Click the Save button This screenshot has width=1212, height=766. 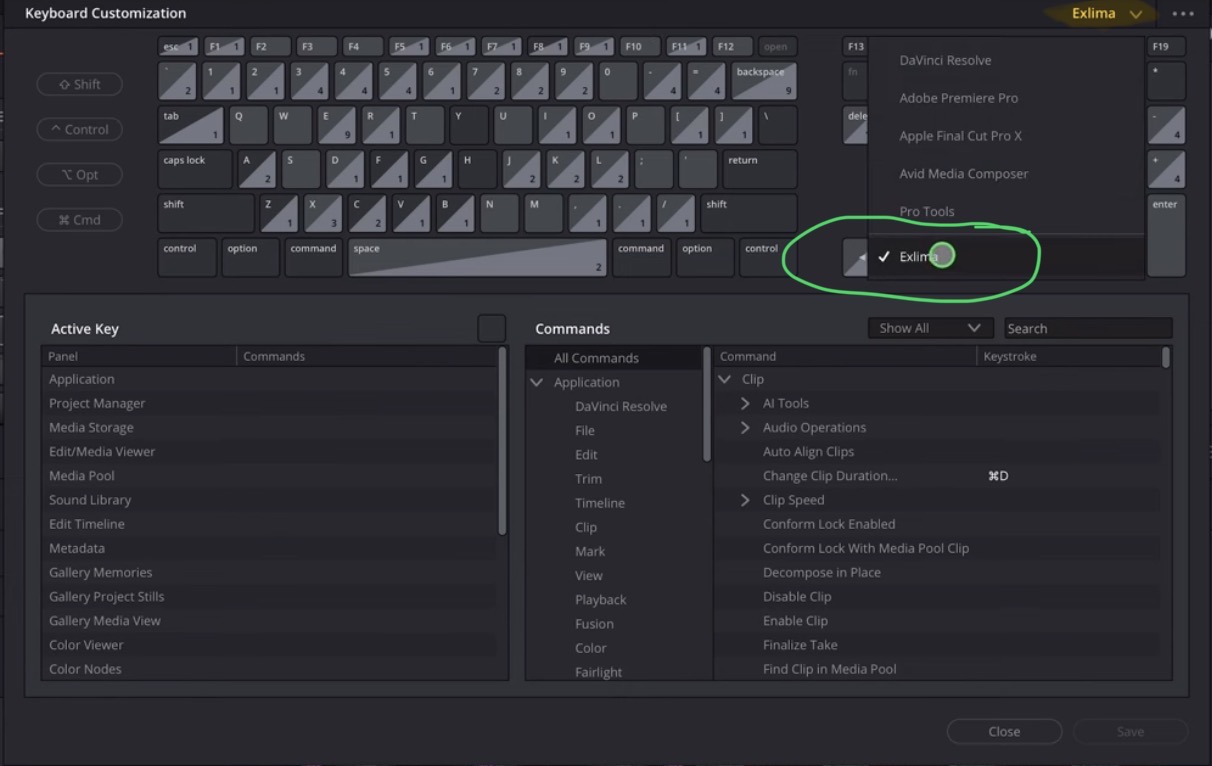(x=1129, y=731)
